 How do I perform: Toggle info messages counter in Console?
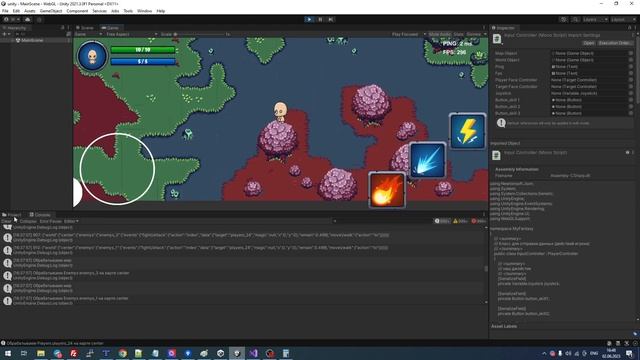click(x=442, y=221)
